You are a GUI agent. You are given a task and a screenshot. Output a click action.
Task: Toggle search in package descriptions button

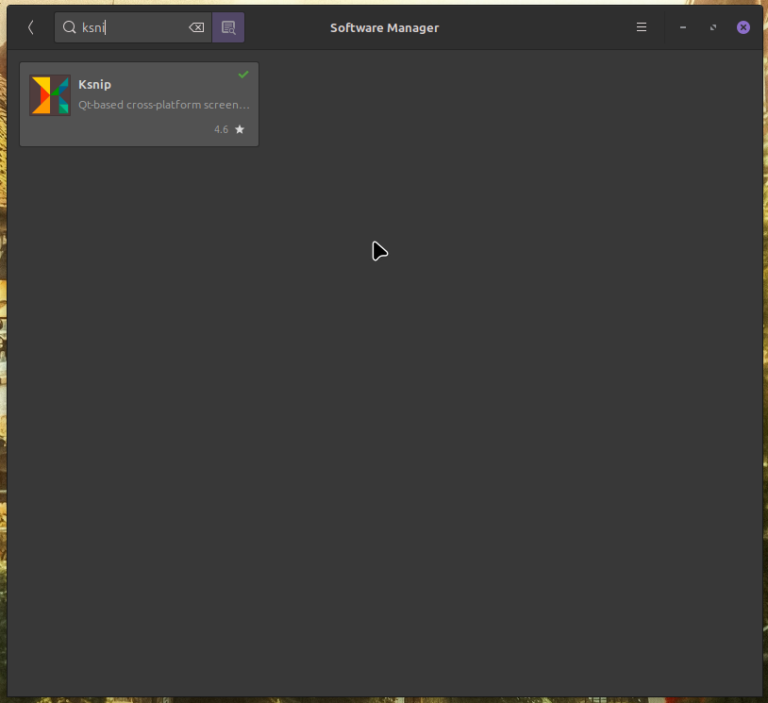[228, 27]
